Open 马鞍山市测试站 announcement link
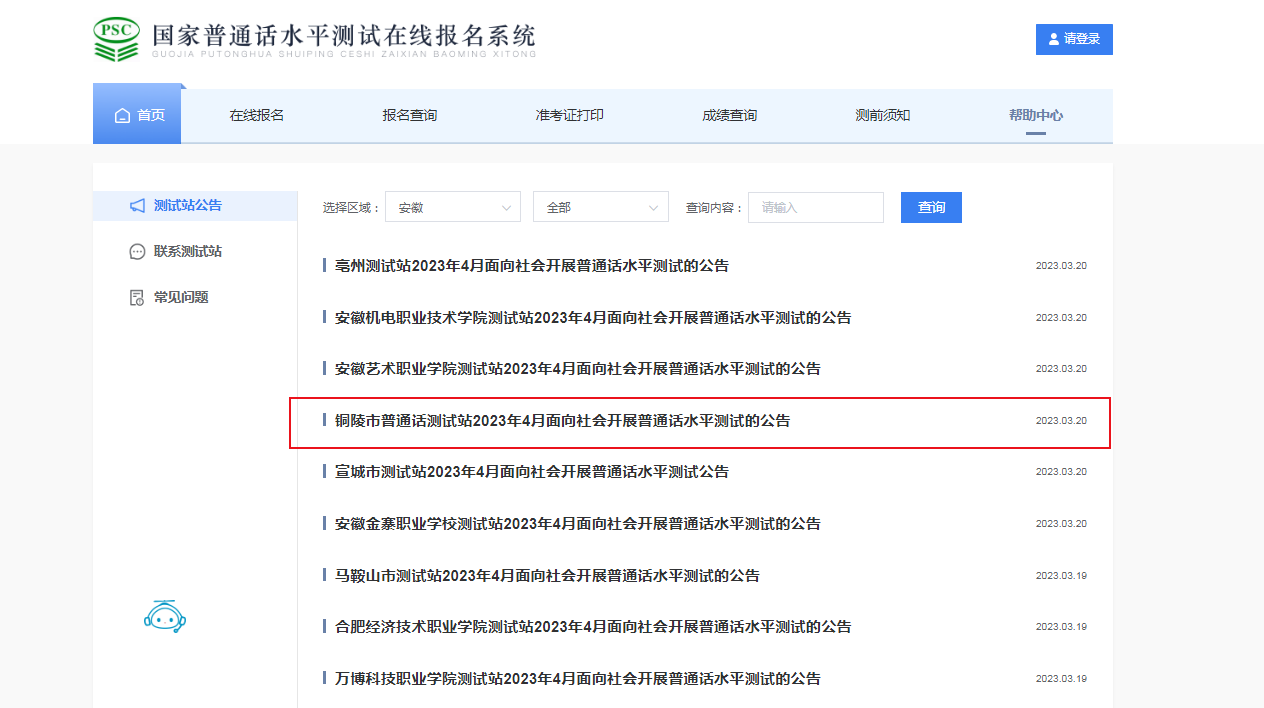Image resolution: width=1264 pixels, height=708 pixels. click(x=547, y=576)
